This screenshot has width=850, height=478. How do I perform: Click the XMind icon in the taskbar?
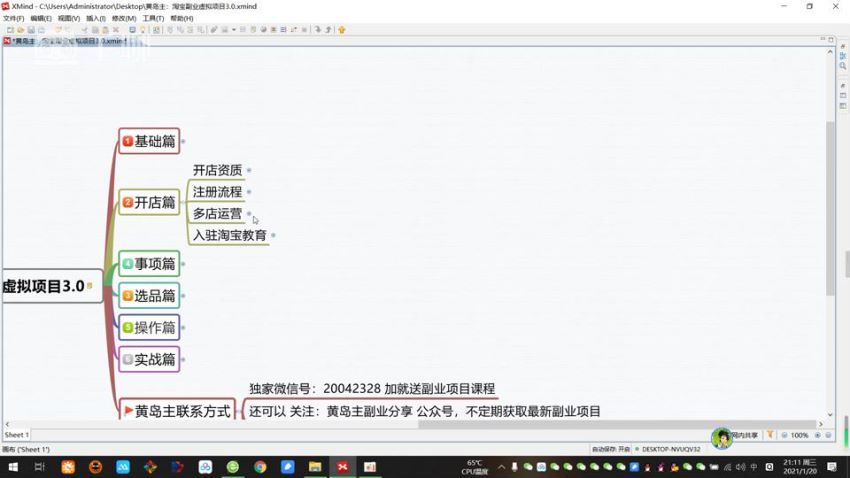(x=343, y=467)
